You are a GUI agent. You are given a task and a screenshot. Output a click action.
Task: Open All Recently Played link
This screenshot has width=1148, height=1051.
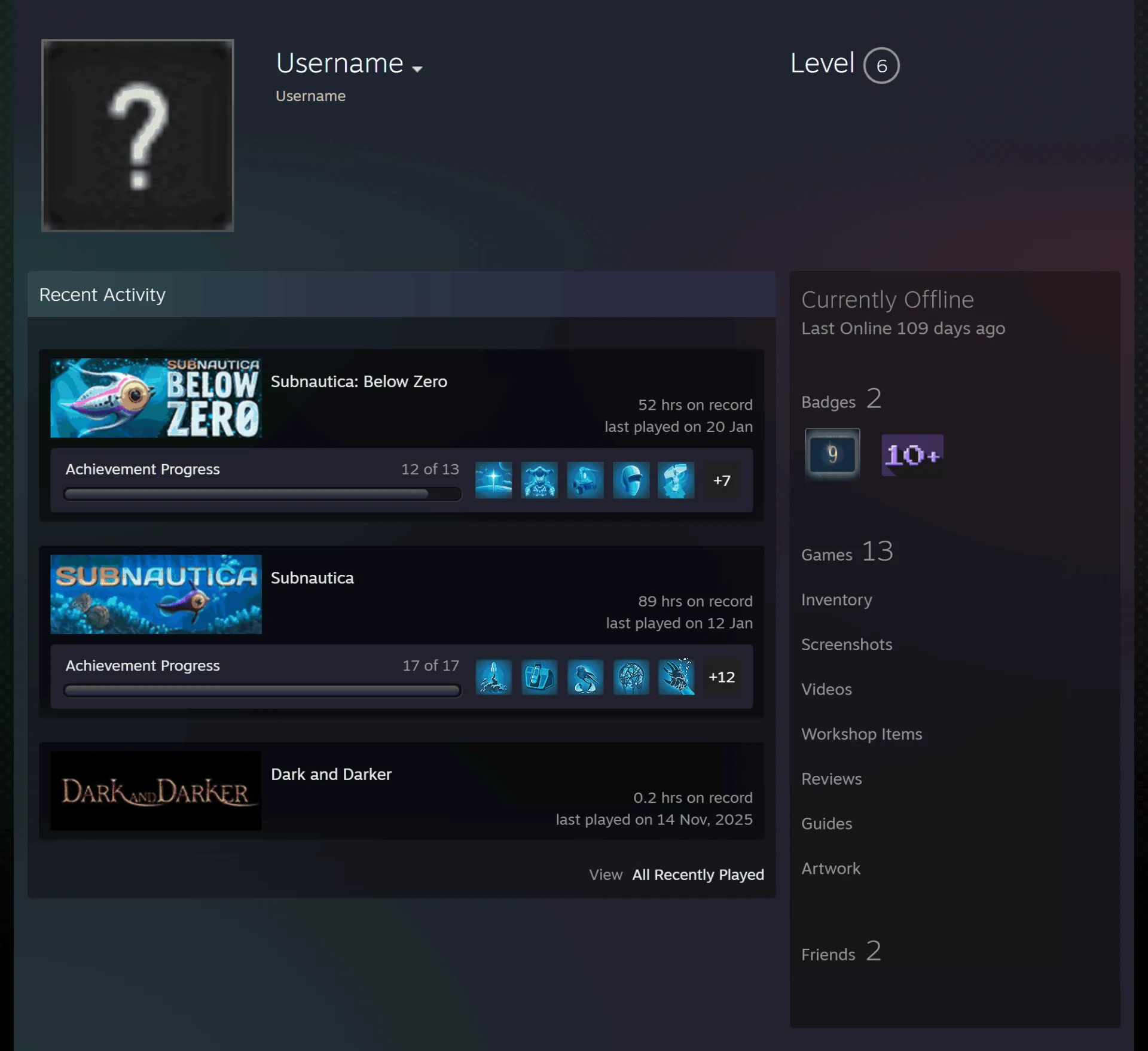click(698, 875)
